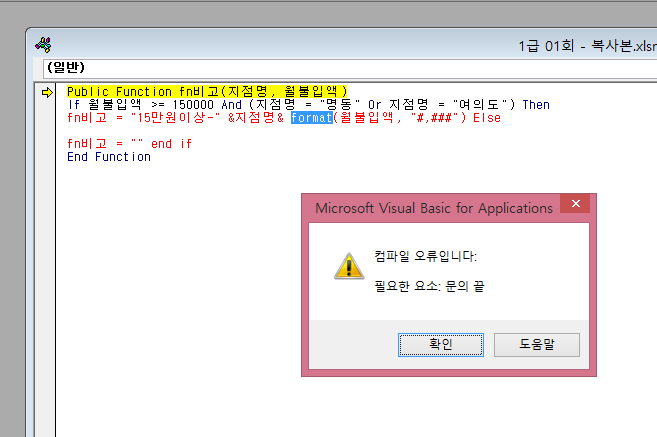Click the VBA application icon in title bar
657x437 pixels.
(x=44, y=45)
